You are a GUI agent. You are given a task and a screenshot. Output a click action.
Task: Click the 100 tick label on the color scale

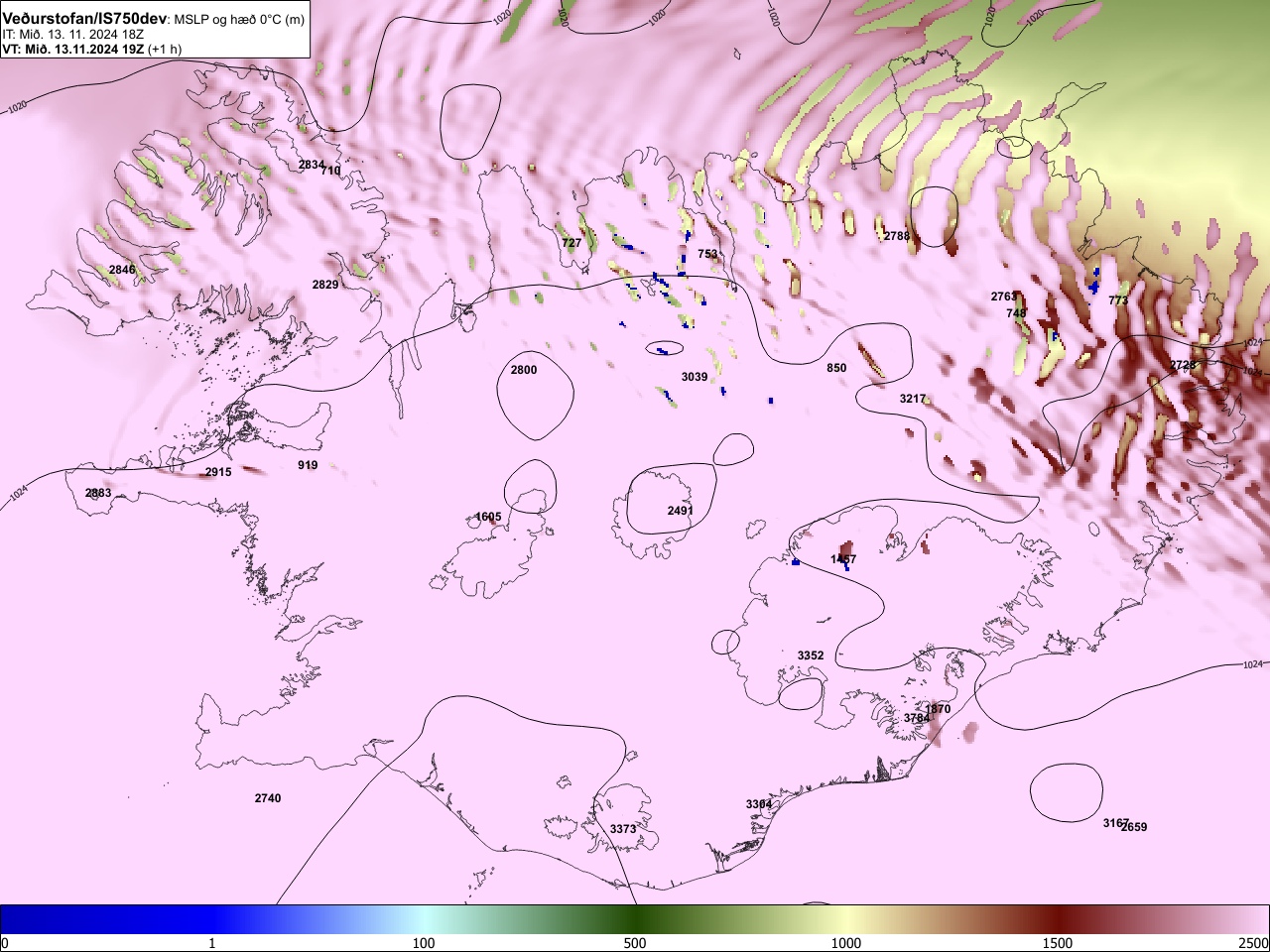point(424,943)
